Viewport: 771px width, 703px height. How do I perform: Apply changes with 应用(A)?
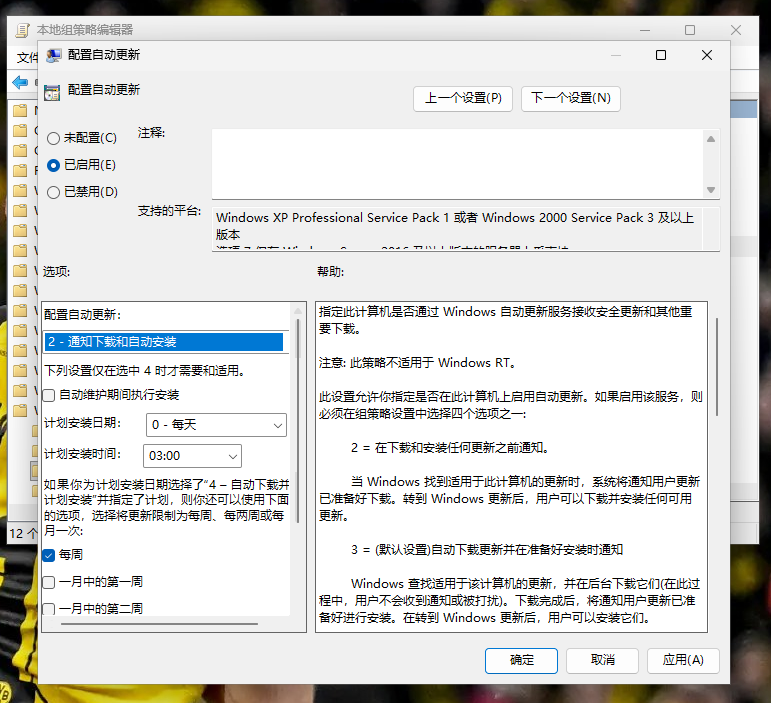[x=683, y=660]
